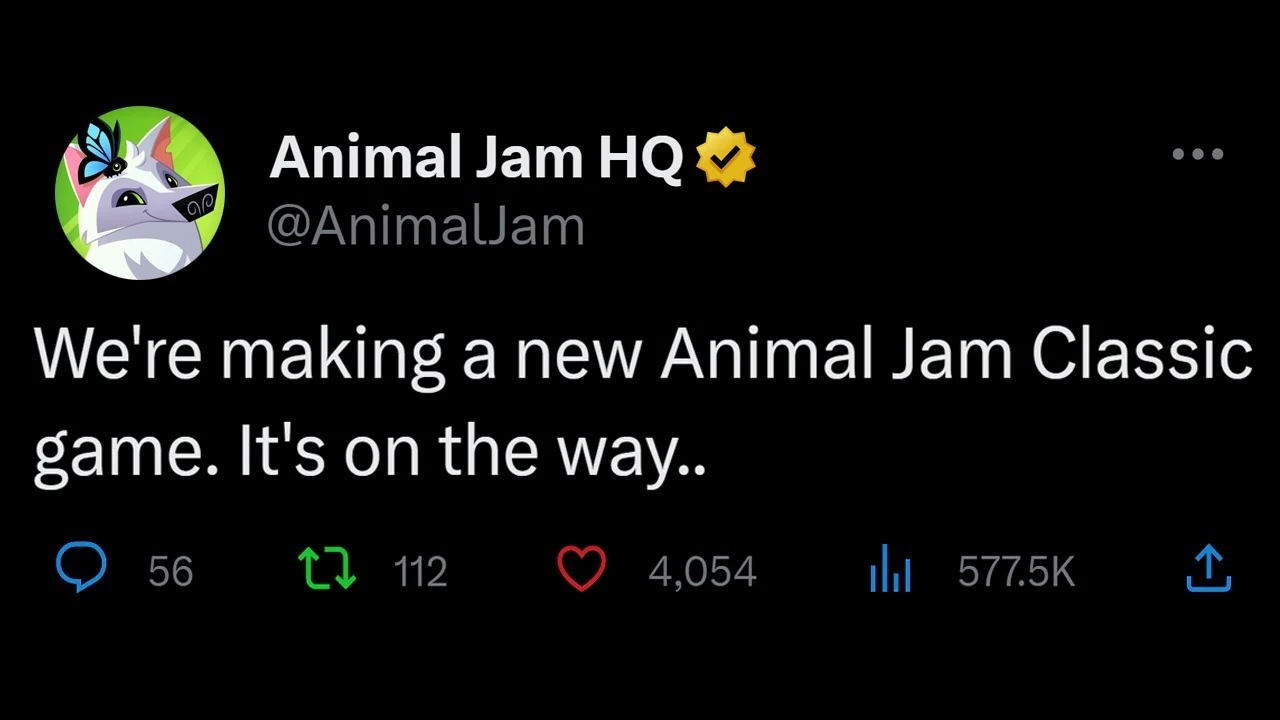1280x720 pixels.
Task: Open the 56 replies count
Action: coord(170,570)
